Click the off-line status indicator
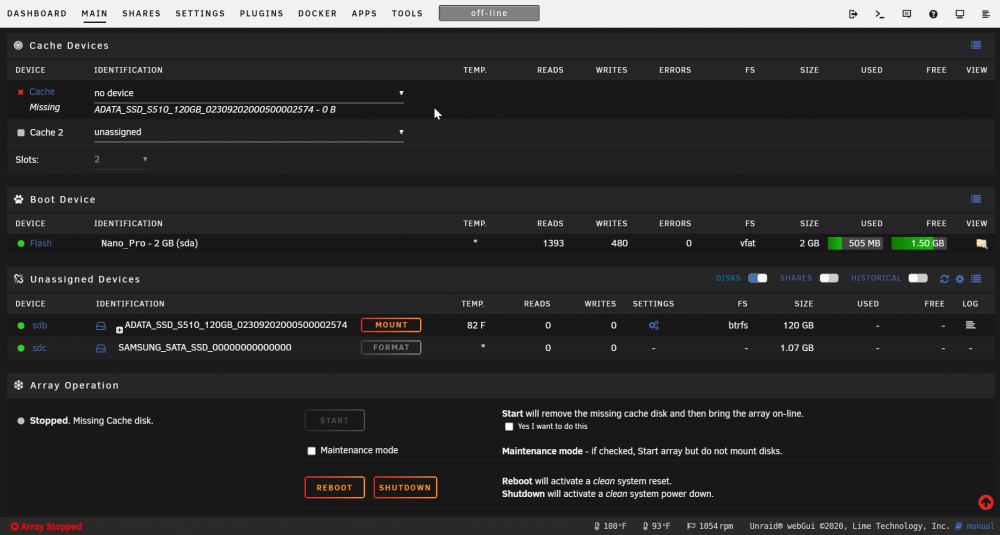The width and height of the screenshot is (1000, 535). tap(489, 13)
